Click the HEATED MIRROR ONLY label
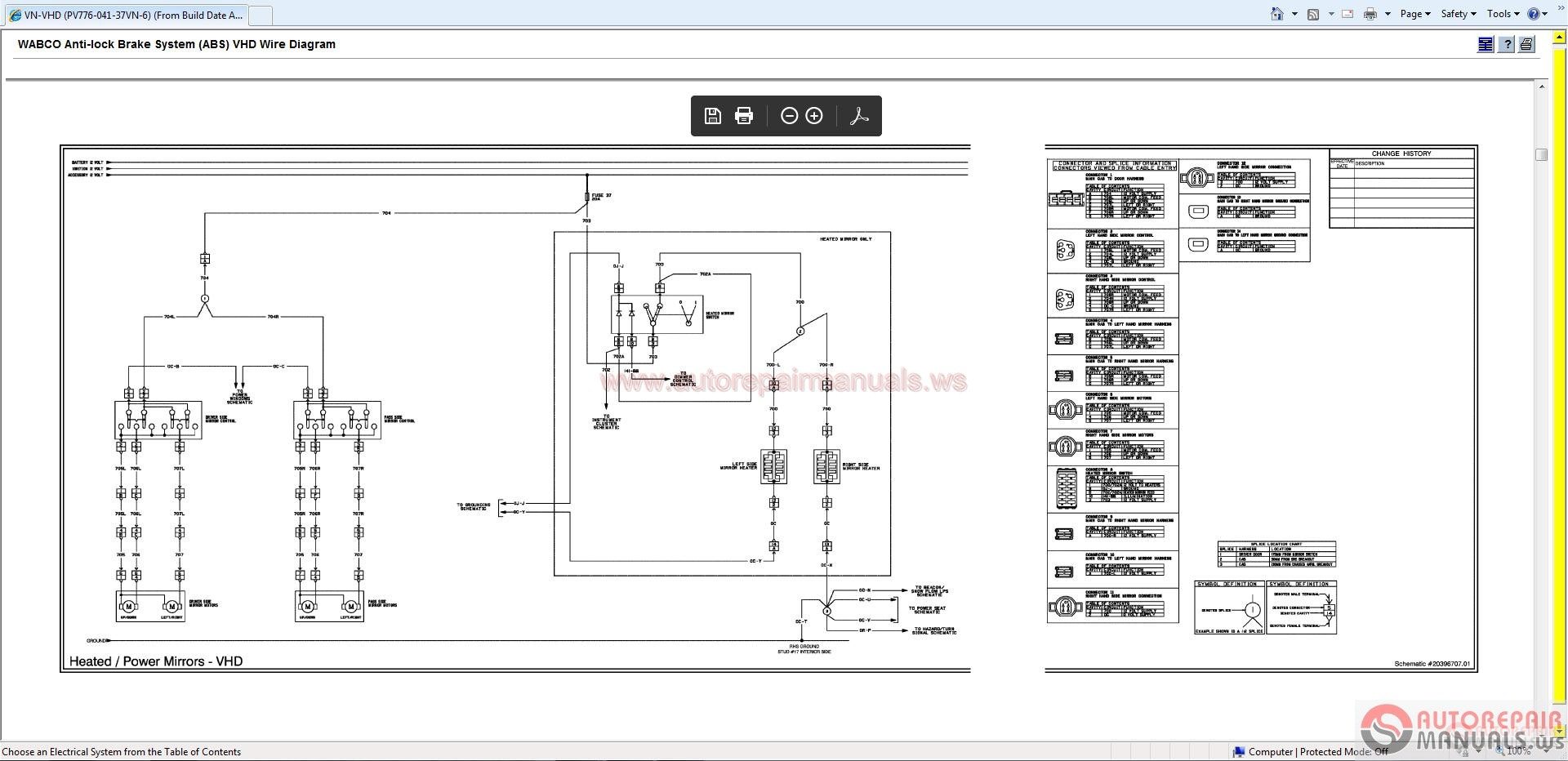 tap(845, 239)
